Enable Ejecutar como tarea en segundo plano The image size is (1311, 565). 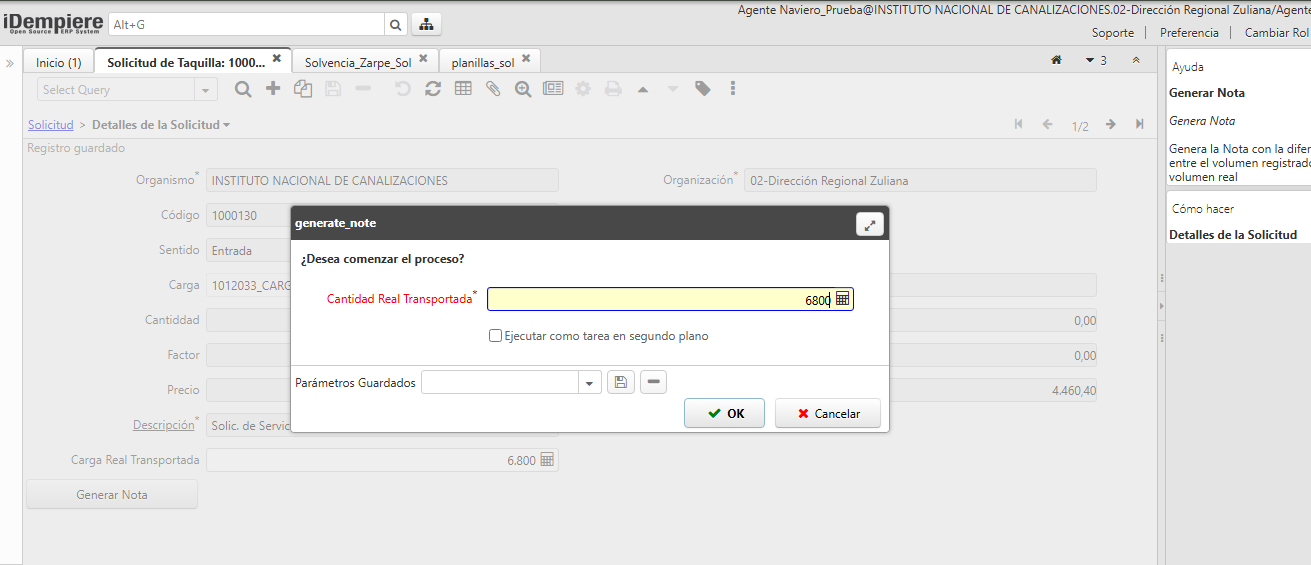(x=495, y=336)
